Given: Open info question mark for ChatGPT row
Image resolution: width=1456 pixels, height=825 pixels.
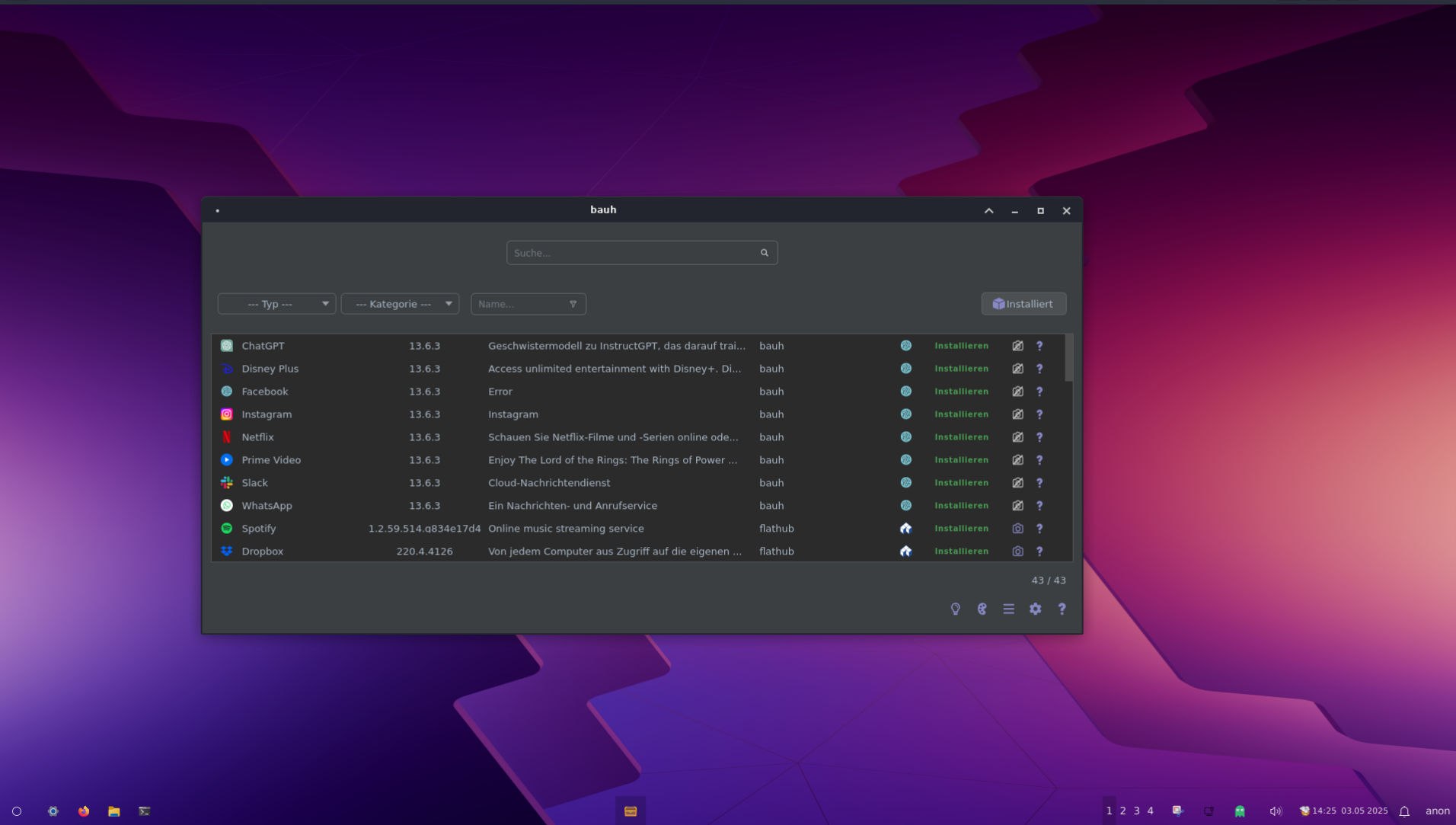Looking at the screenshot, I should [x=1039, y=346].
